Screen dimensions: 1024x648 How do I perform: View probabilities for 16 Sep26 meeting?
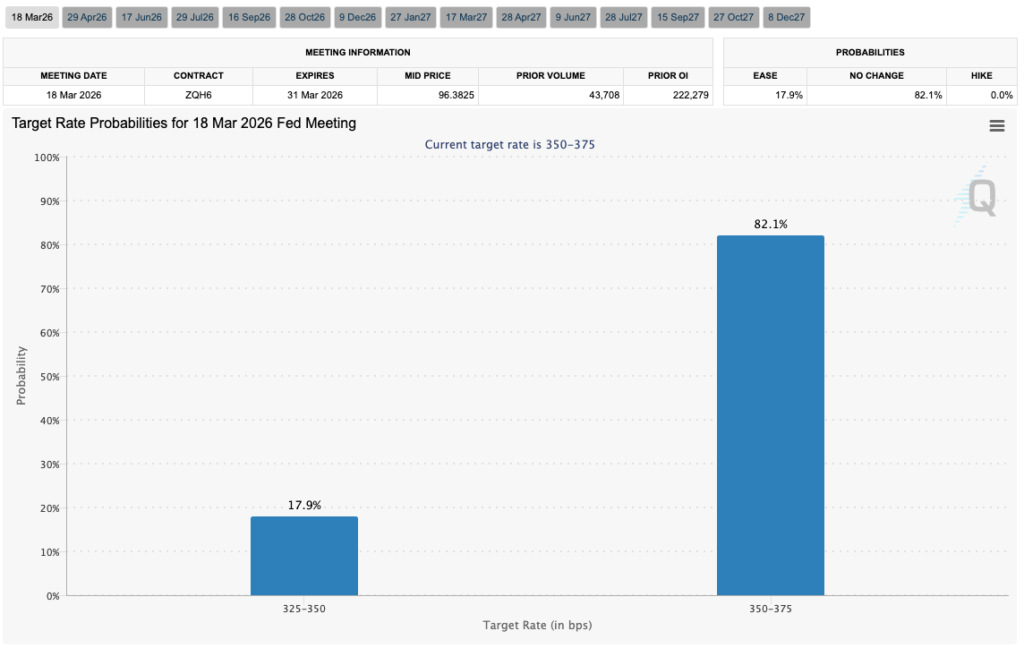(248, 16)
